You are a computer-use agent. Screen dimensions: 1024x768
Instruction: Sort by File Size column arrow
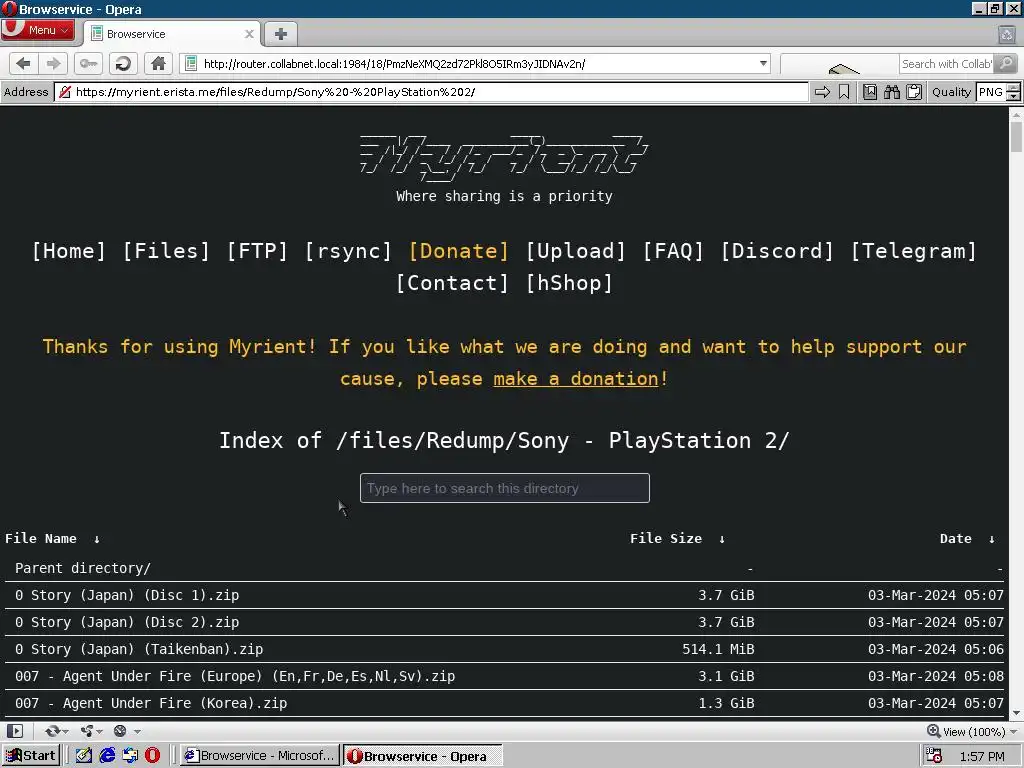[x=722, y=539]
